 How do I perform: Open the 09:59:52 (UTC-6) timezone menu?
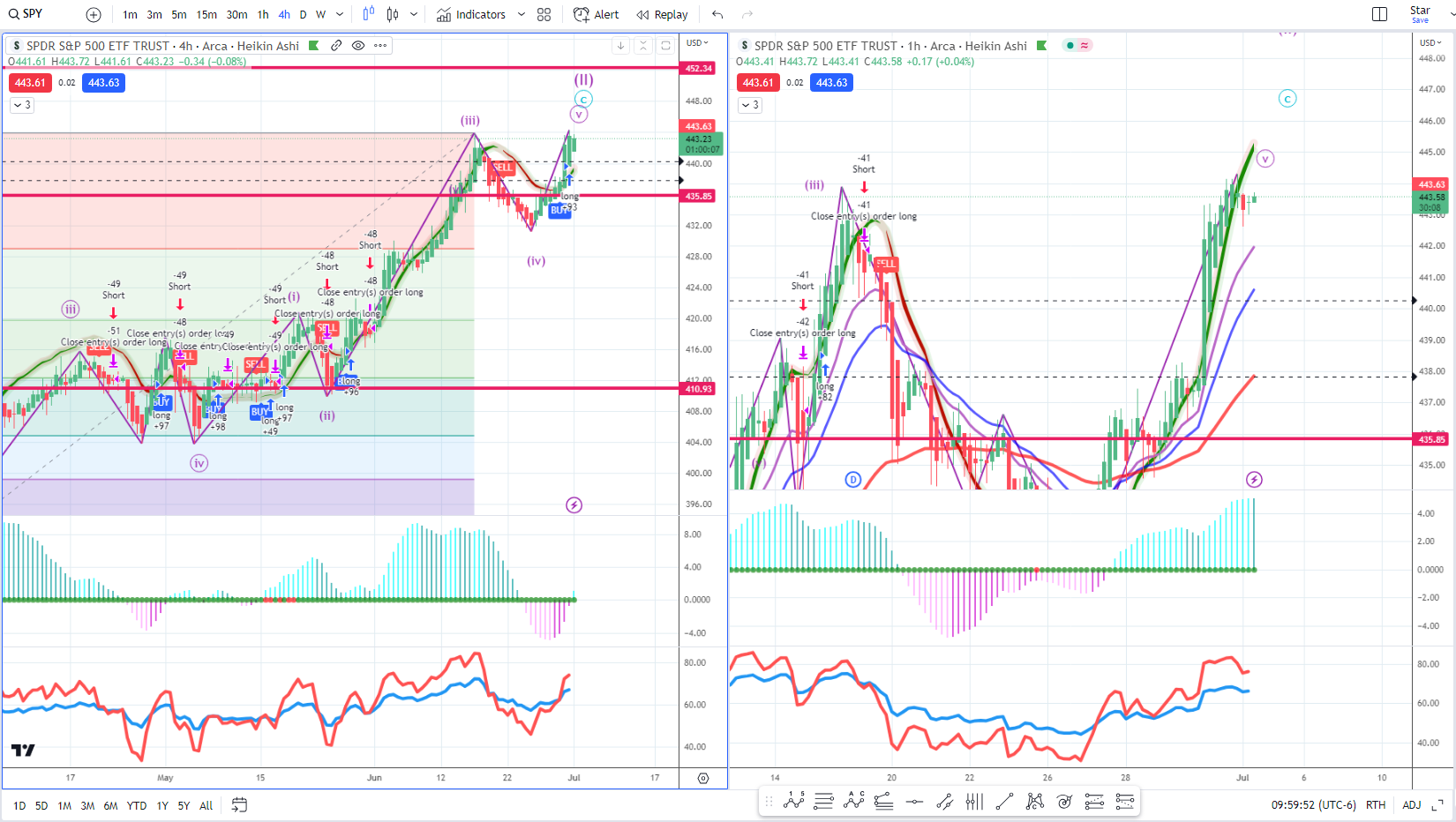pyautogui.click(x=1313, y=804)
